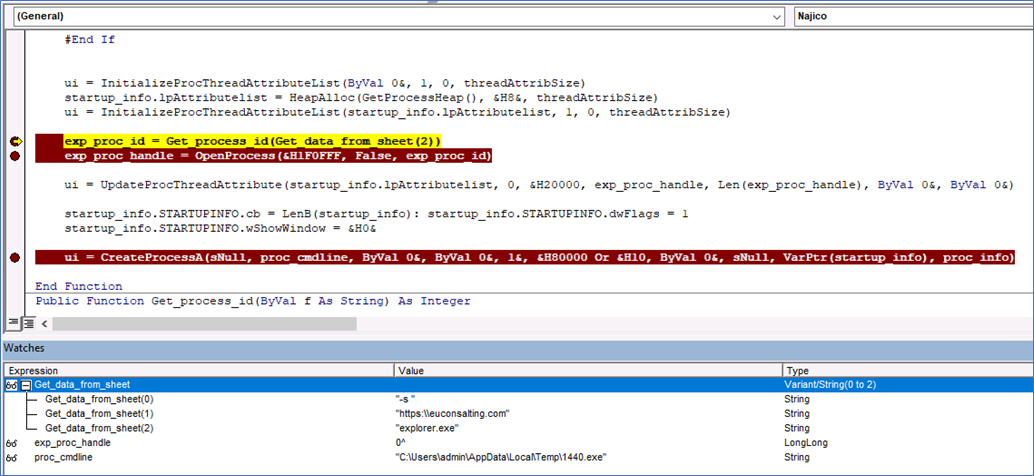Click the STARTUPINFO.cb = LenB code line
This screenshot has height=476, width=1034.
(376, 214)
